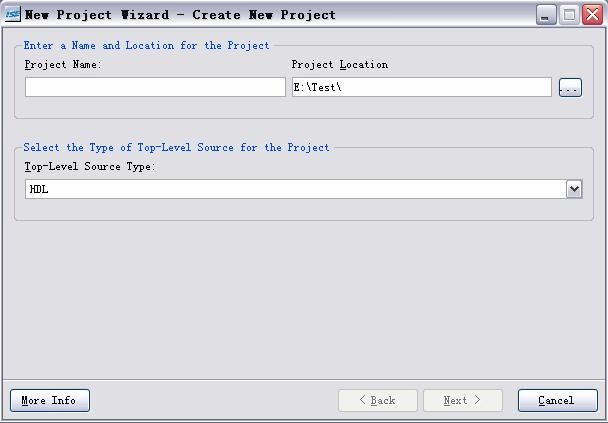Open the browse button for Project Location
Screen dimensions: 608x423
click(570, 88)
